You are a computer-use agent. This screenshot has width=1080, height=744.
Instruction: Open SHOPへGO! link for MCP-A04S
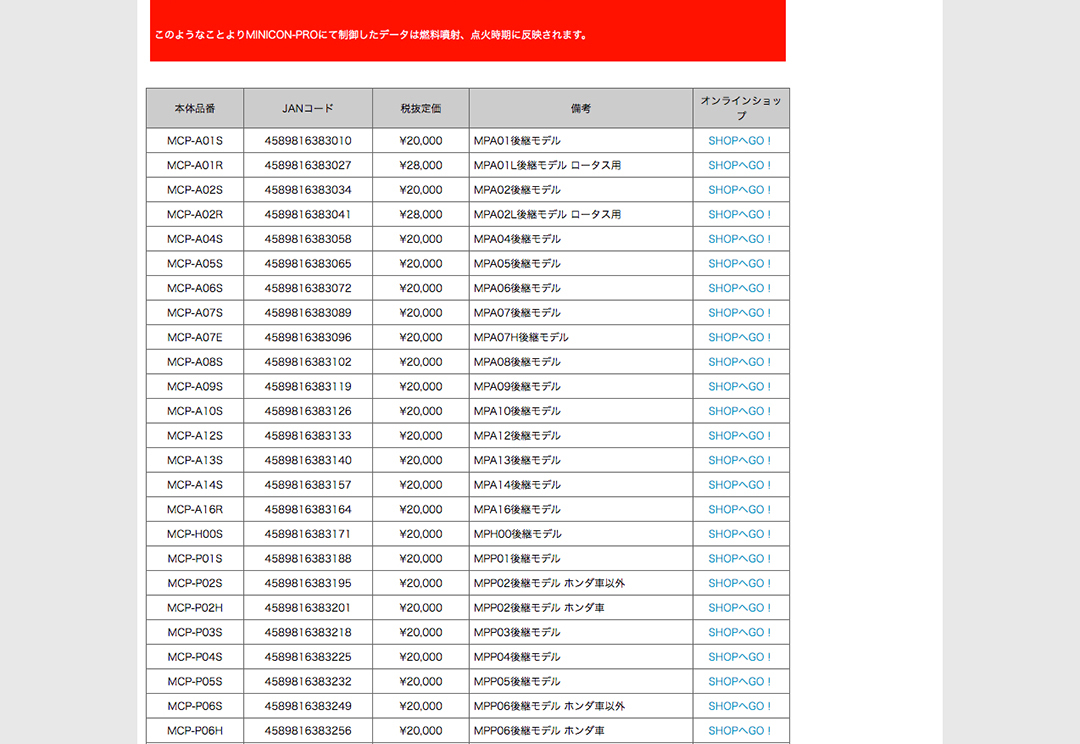(740, 239)
